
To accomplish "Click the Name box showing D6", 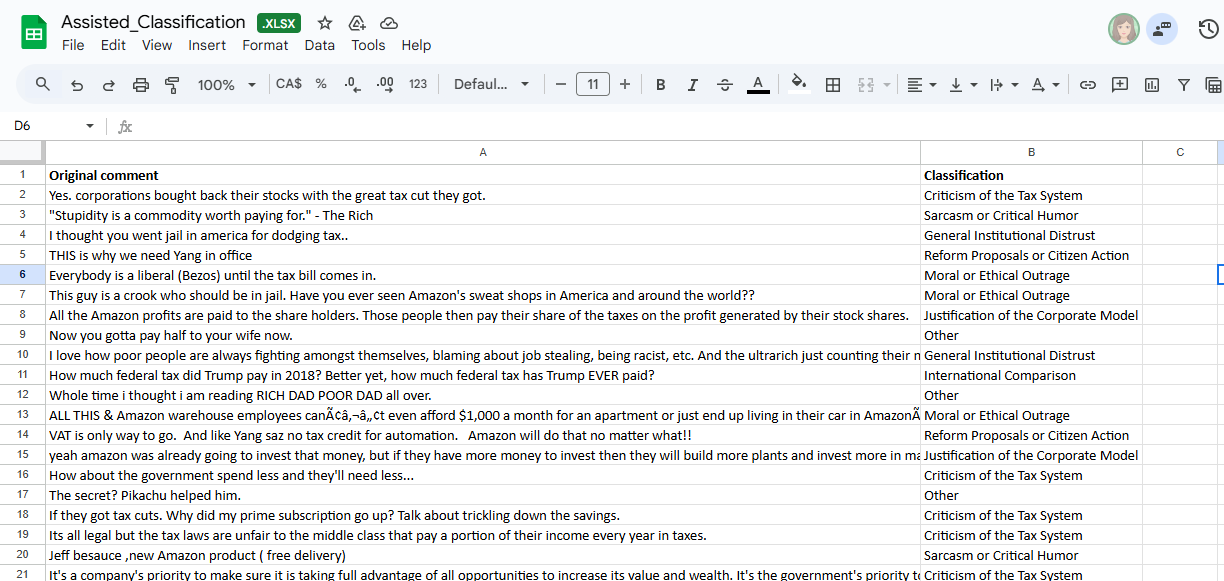I will pyautogui.click(x=46, y=126).
